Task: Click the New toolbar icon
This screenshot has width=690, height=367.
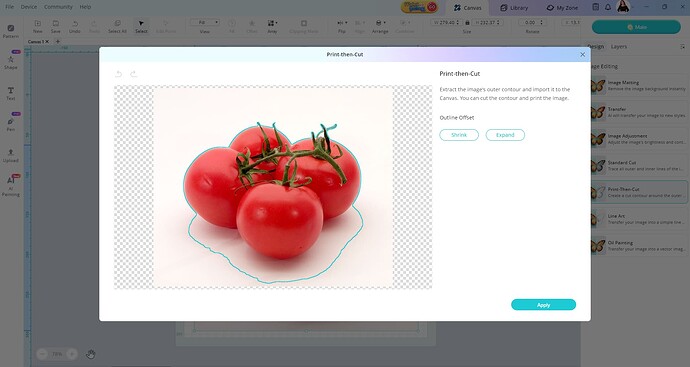Action: point(38,26)
